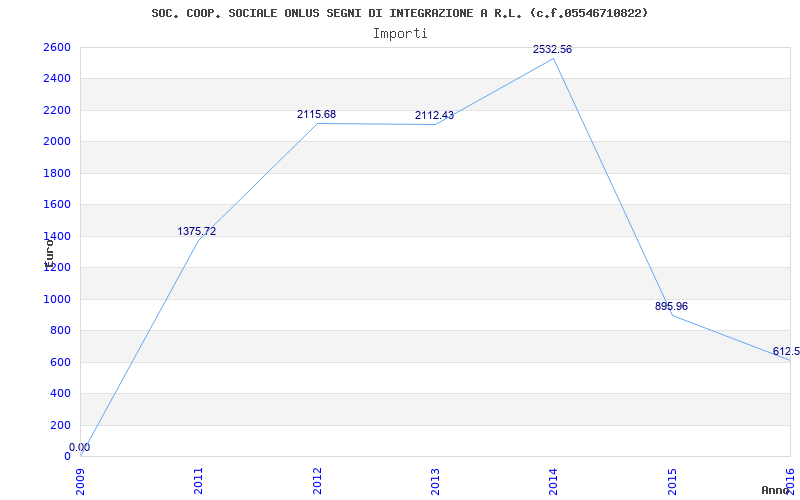Click the 612.5 data label

coord(785,351)
